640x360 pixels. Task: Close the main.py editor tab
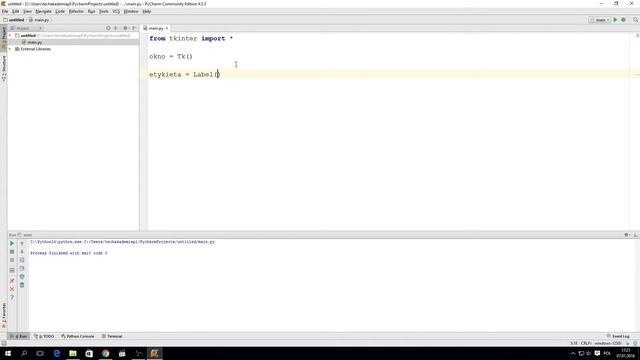[167, 28]
